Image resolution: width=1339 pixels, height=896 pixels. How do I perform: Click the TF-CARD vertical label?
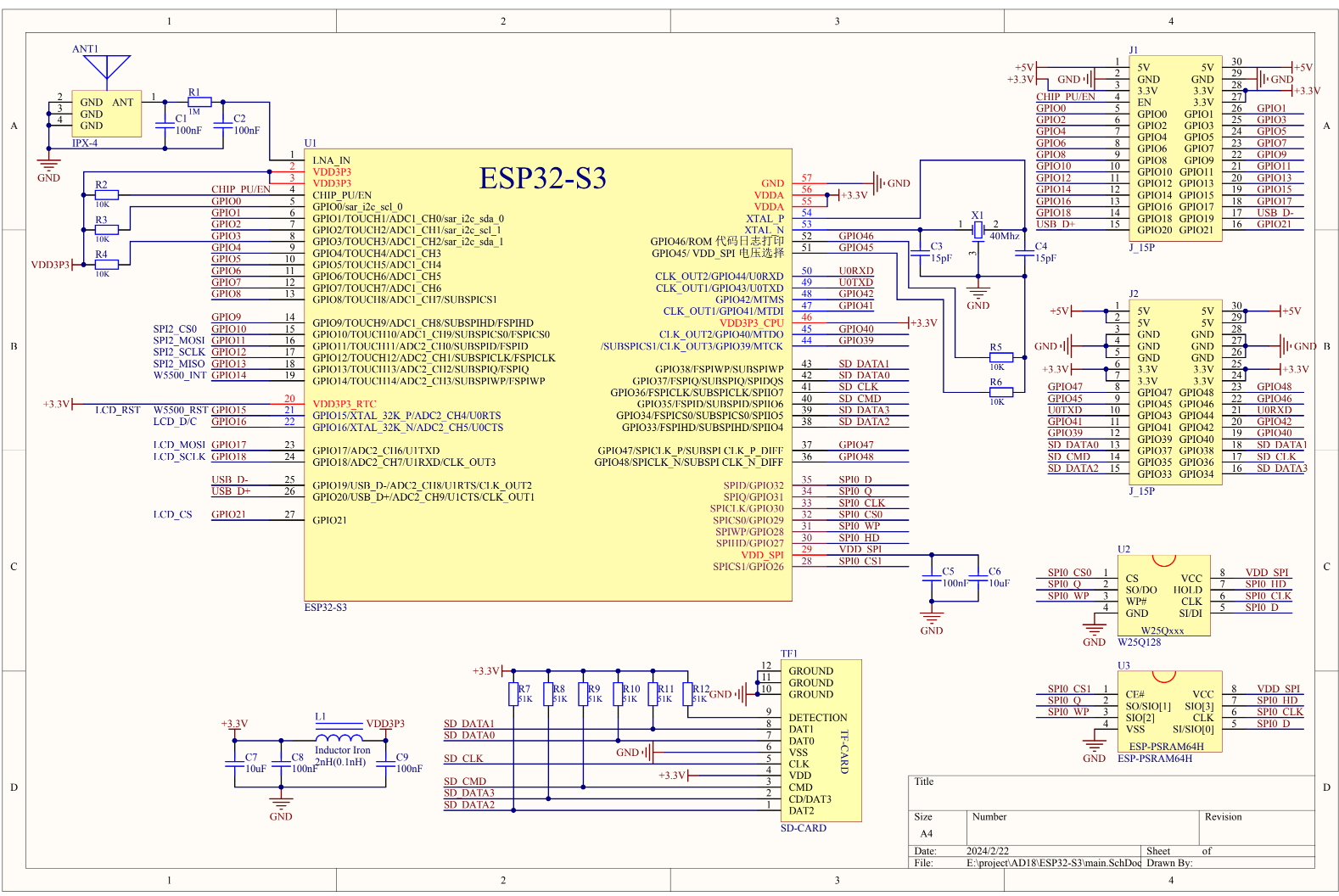coord(844,753)
